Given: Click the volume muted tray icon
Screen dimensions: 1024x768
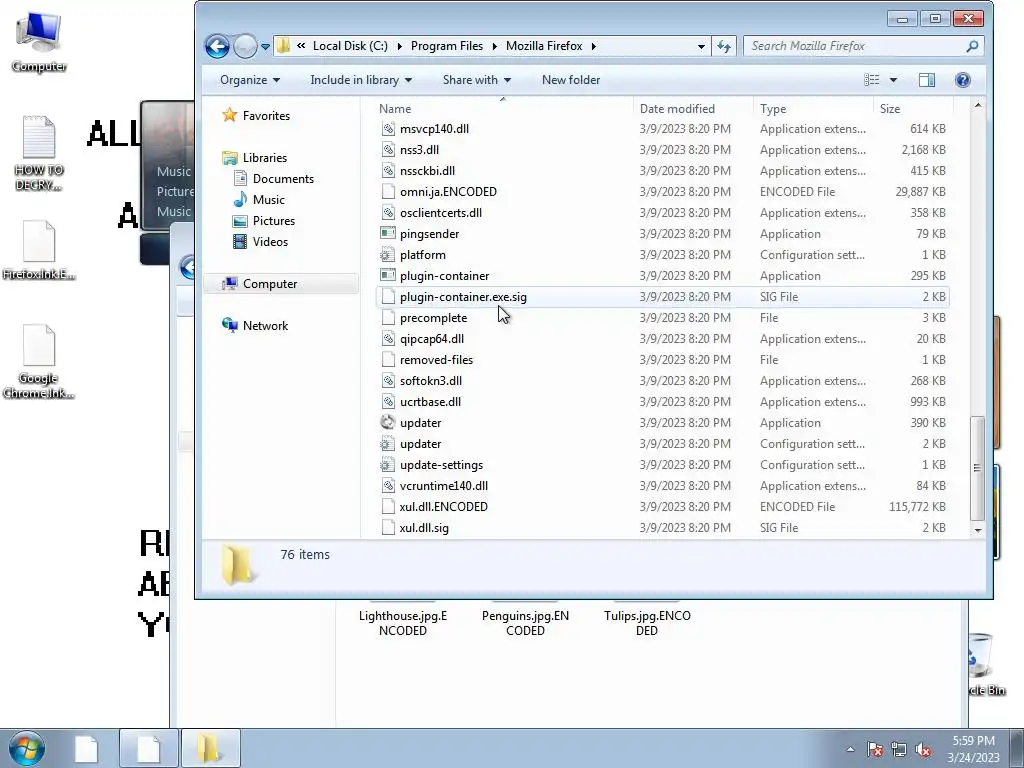Looking at the screenshot, I should point(923,749).
